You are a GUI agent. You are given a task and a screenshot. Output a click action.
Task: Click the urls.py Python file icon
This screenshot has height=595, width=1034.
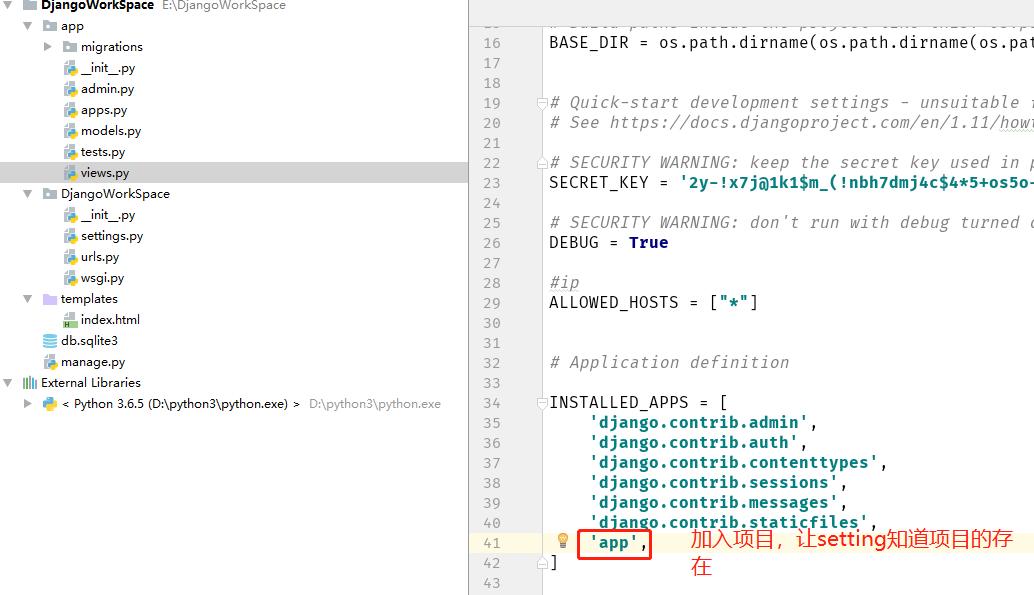click(x=71, y=257)
